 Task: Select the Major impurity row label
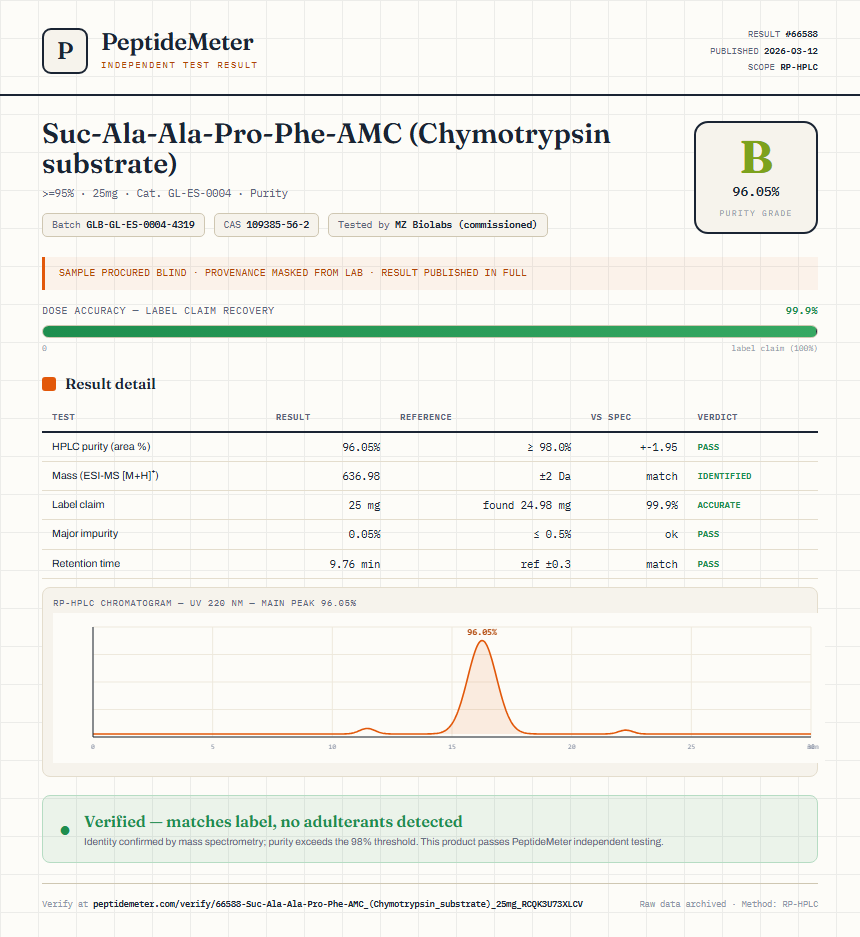tap(85, 534)
